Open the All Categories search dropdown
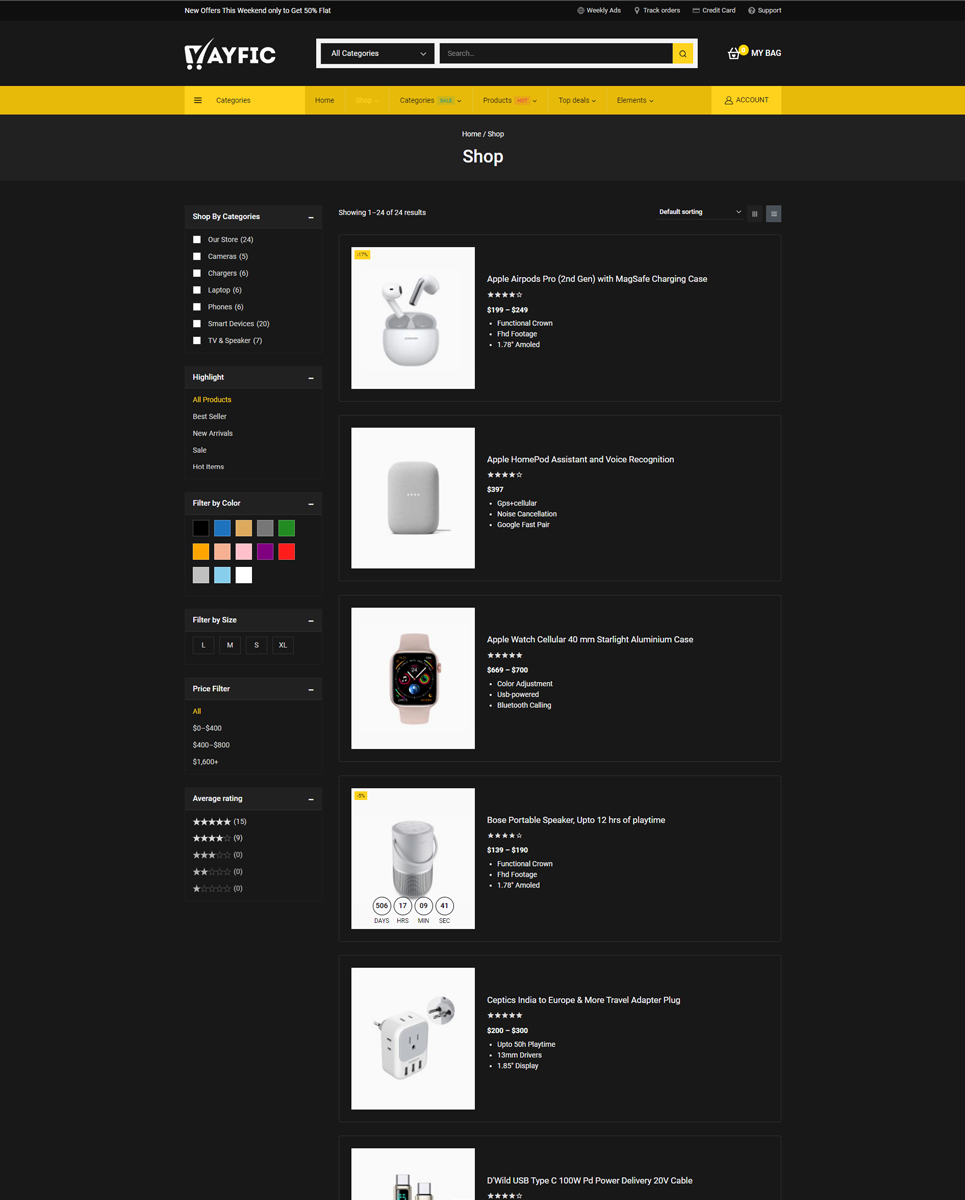This screenshot has height=1200, width=965. click(x=378, y=54)
